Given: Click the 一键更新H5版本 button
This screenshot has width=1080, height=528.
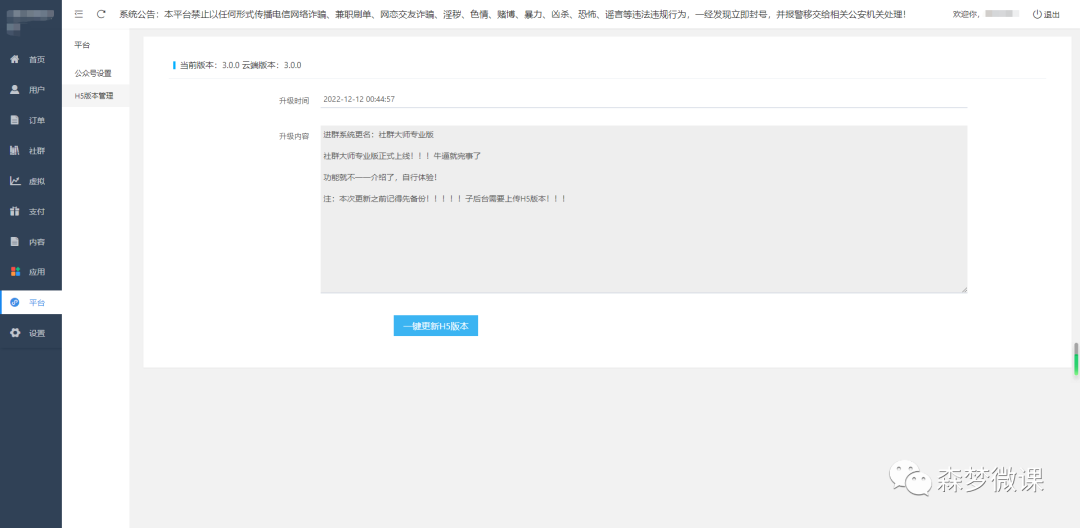Looking at the screenshot, I should [436, 326].
